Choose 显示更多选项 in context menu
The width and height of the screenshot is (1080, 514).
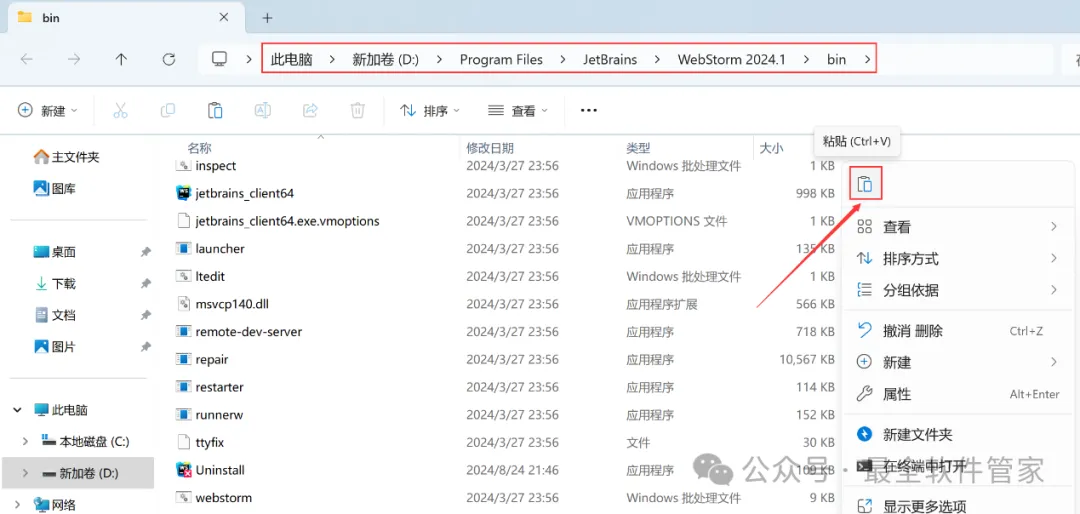click(x=957, y=506)
